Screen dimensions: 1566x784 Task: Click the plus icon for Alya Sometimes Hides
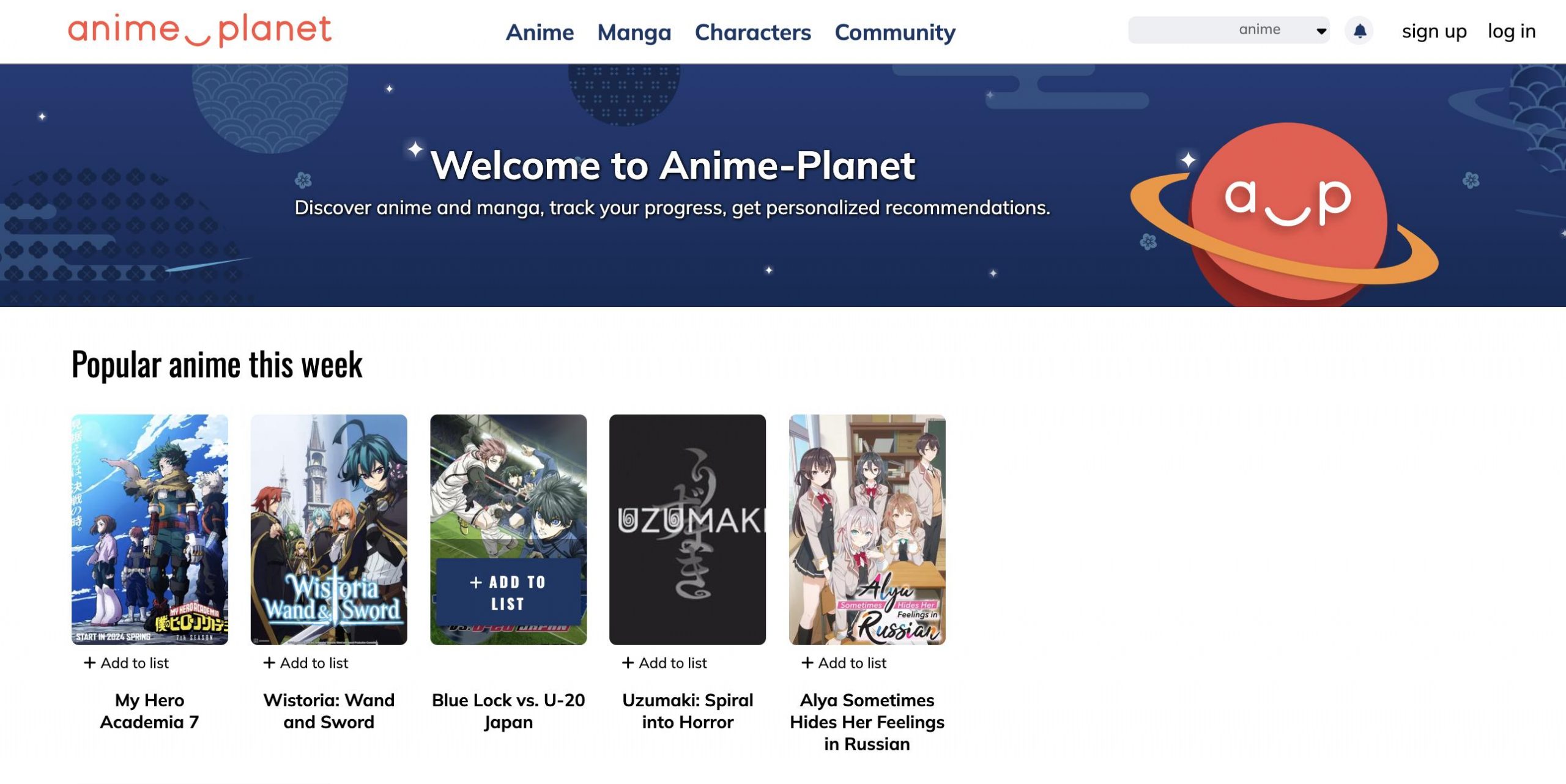(807, 662)
